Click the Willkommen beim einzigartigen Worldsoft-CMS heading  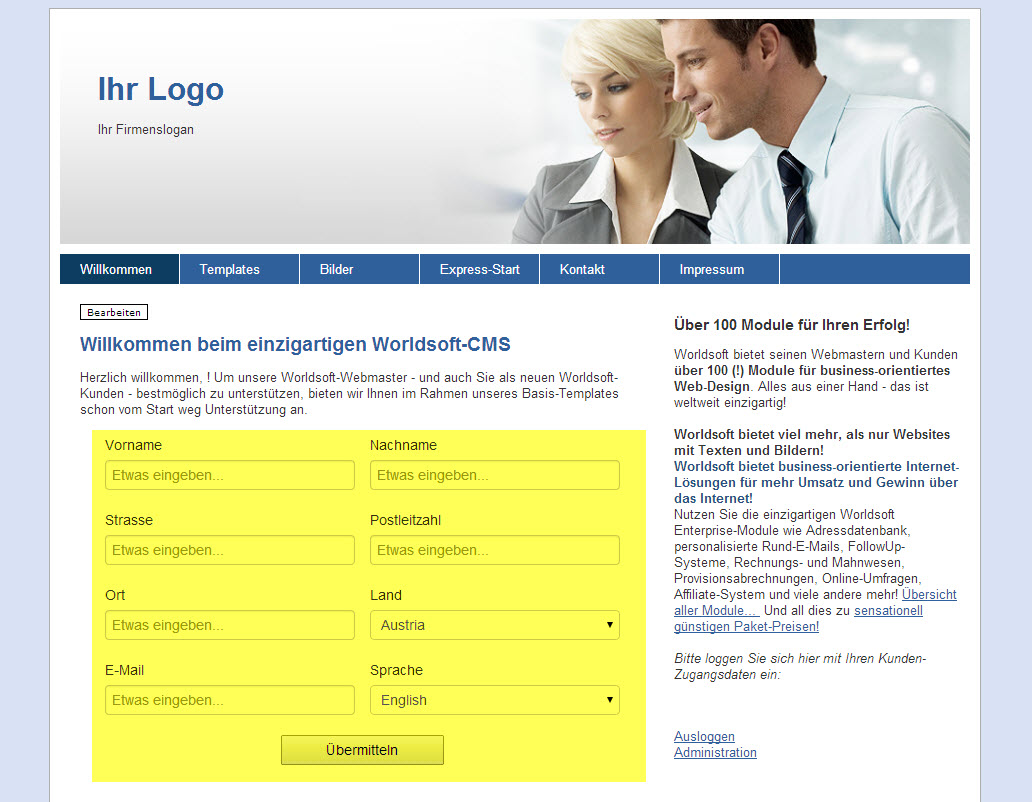point(295,345)
